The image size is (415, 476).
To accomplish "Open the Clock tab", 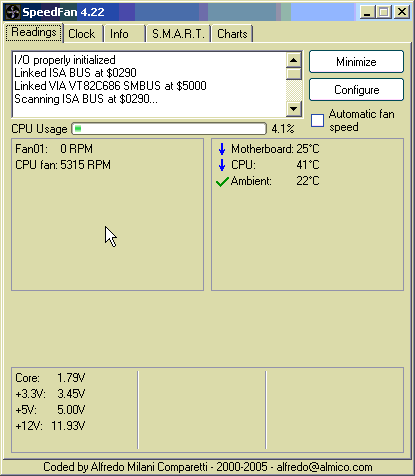I will [83, 34].
